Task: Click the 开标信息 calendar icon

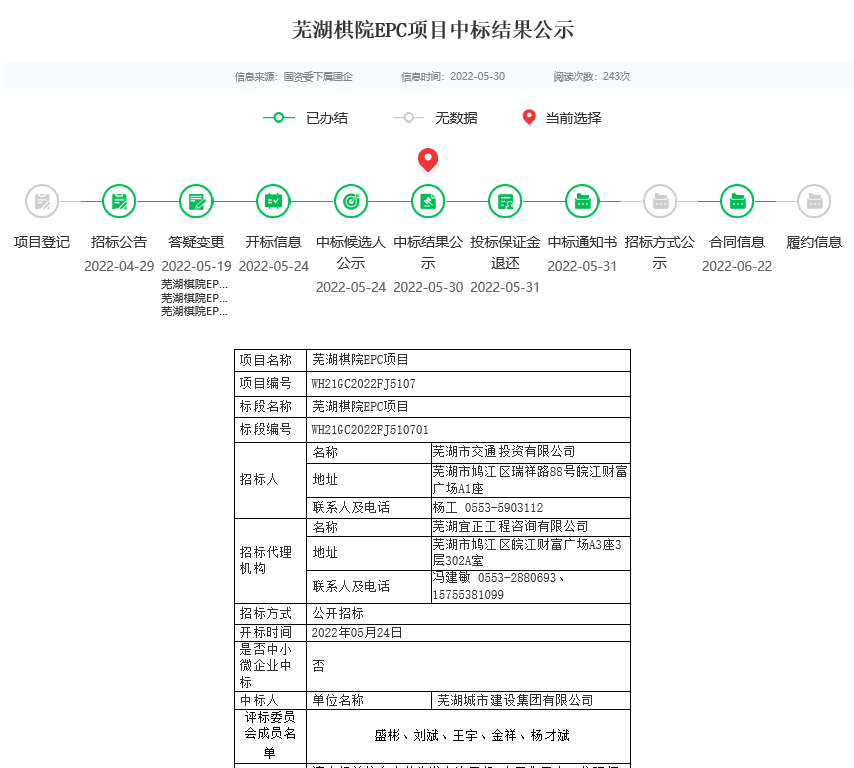Action: 273,202
